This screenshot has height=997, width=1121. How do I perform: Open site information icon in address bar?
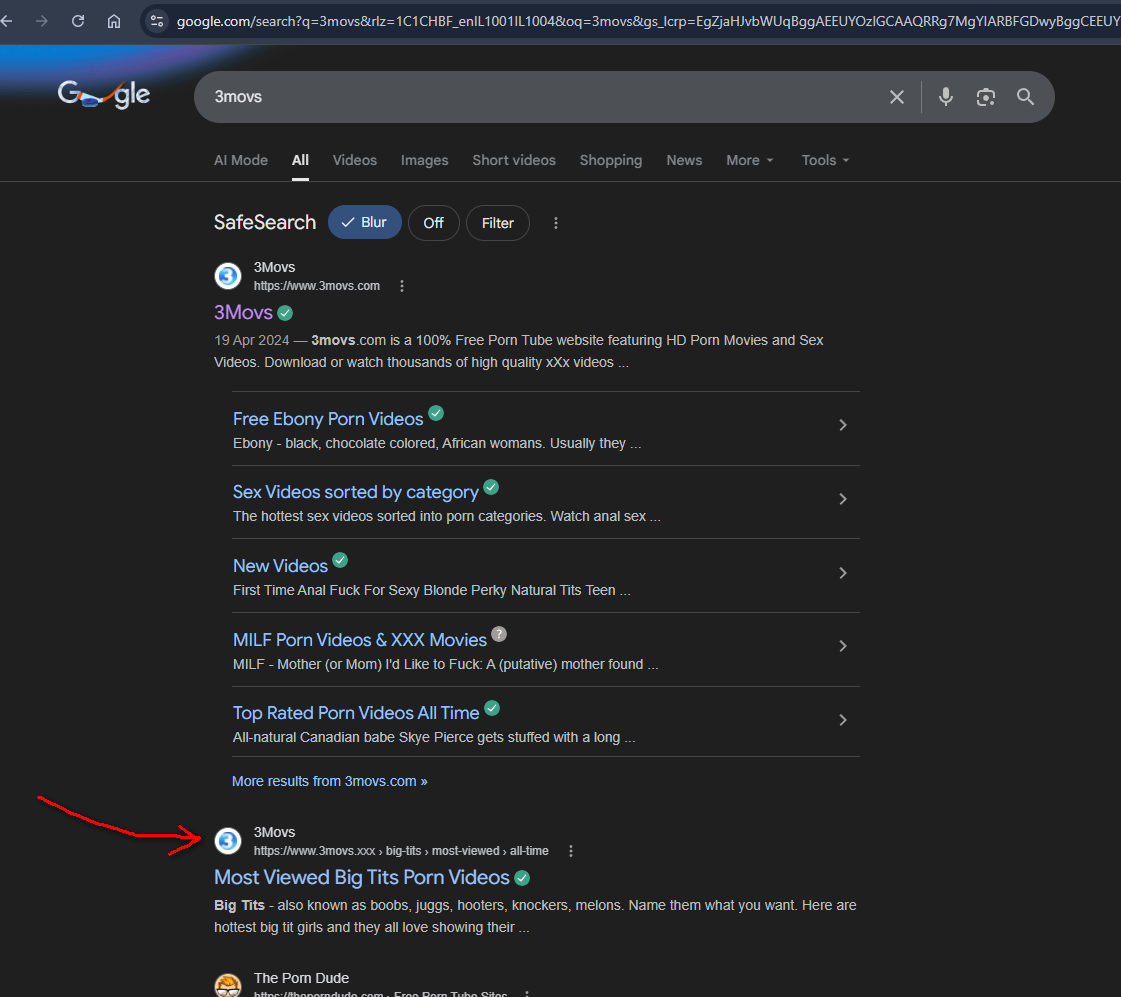(x=155, y=21)
